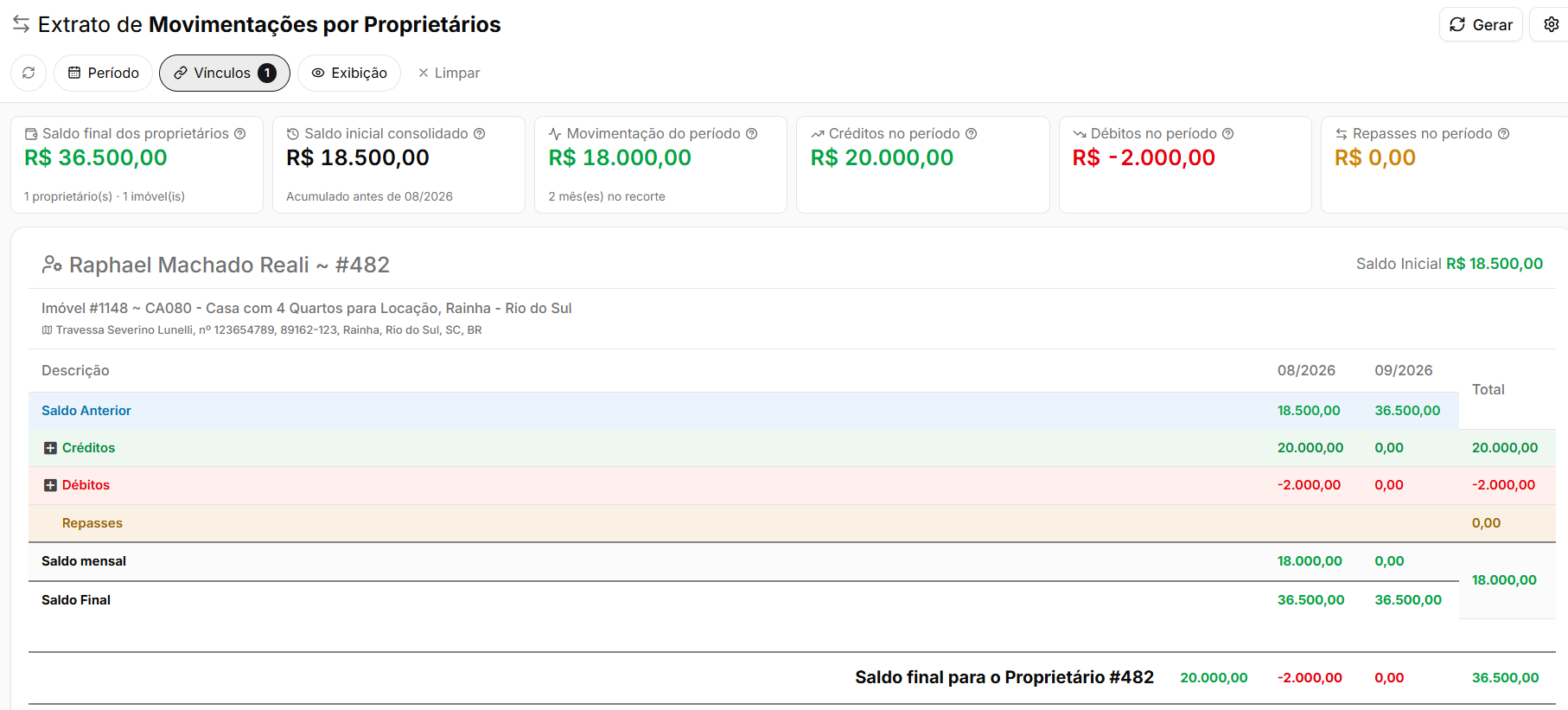
Task: Open the Período filter dropdown
Action: tap(103, 73)
